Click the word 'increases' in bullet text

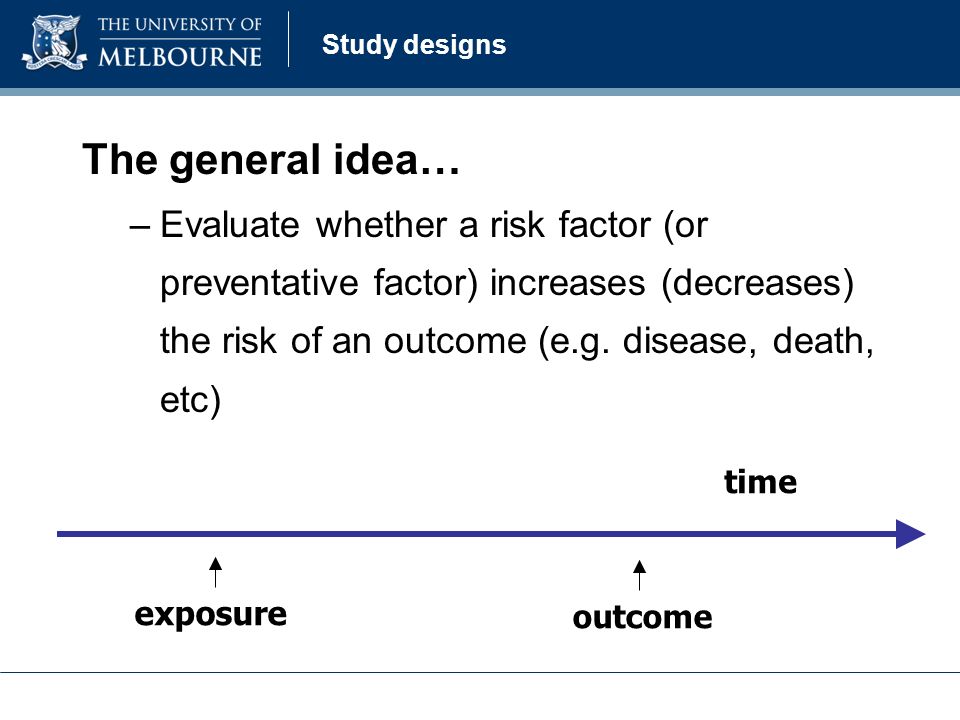(568, 283)
